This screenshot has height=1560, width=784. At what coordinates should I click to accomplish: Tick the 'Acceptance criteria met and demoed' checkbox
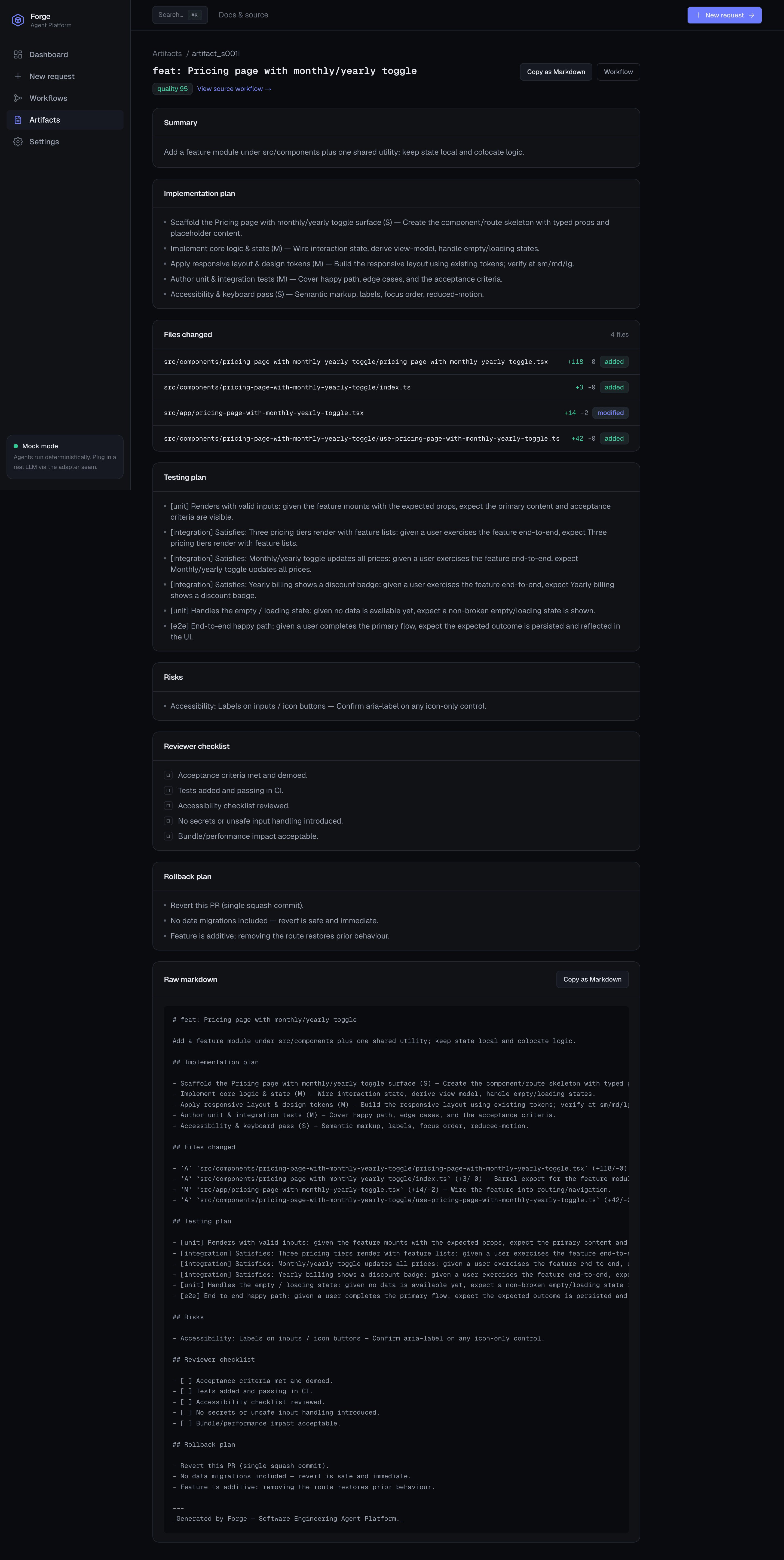tap(168, 775)
